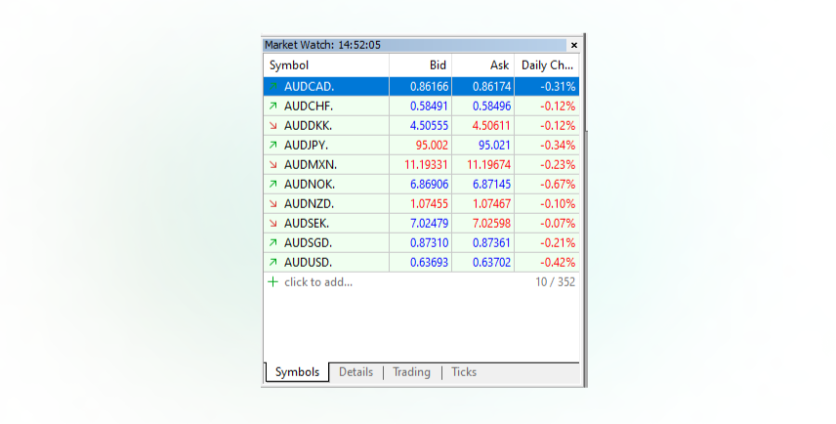This screenshot has width=836, height=424.
Task: Activate the Symbols tab
Action: (297, 372)
